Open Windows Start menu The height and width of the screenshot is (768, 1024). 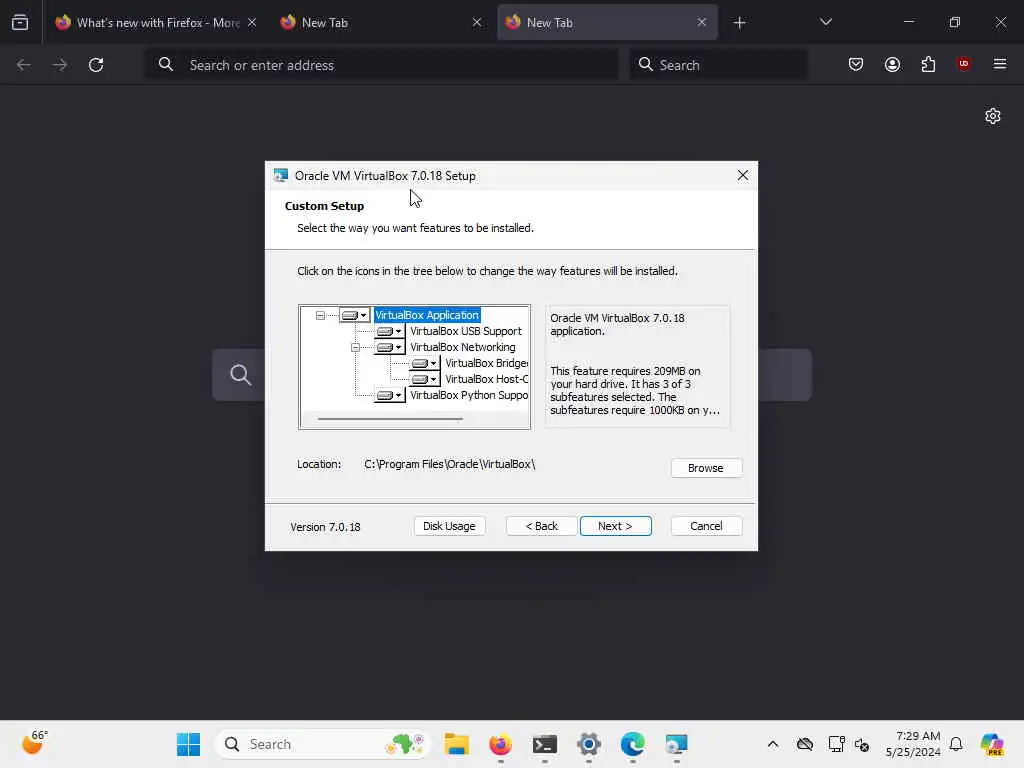tap(189, 744)
